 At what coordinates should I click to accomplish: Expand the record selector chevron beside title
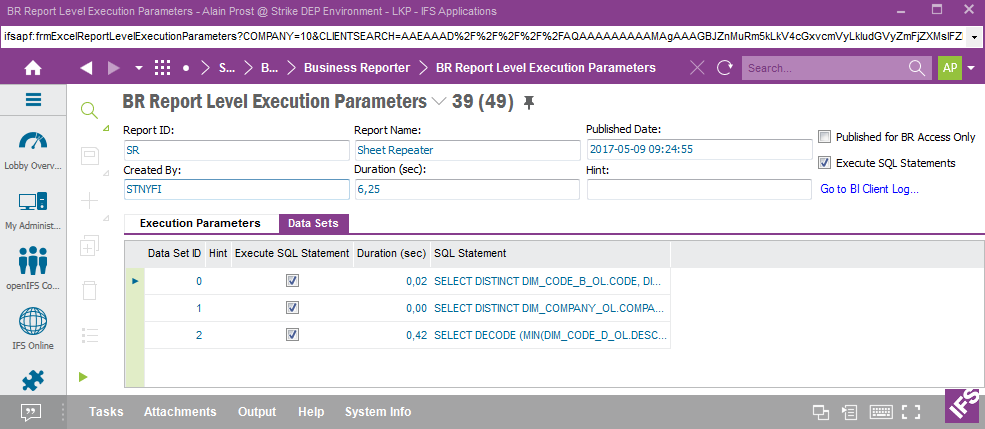[439, 101]
